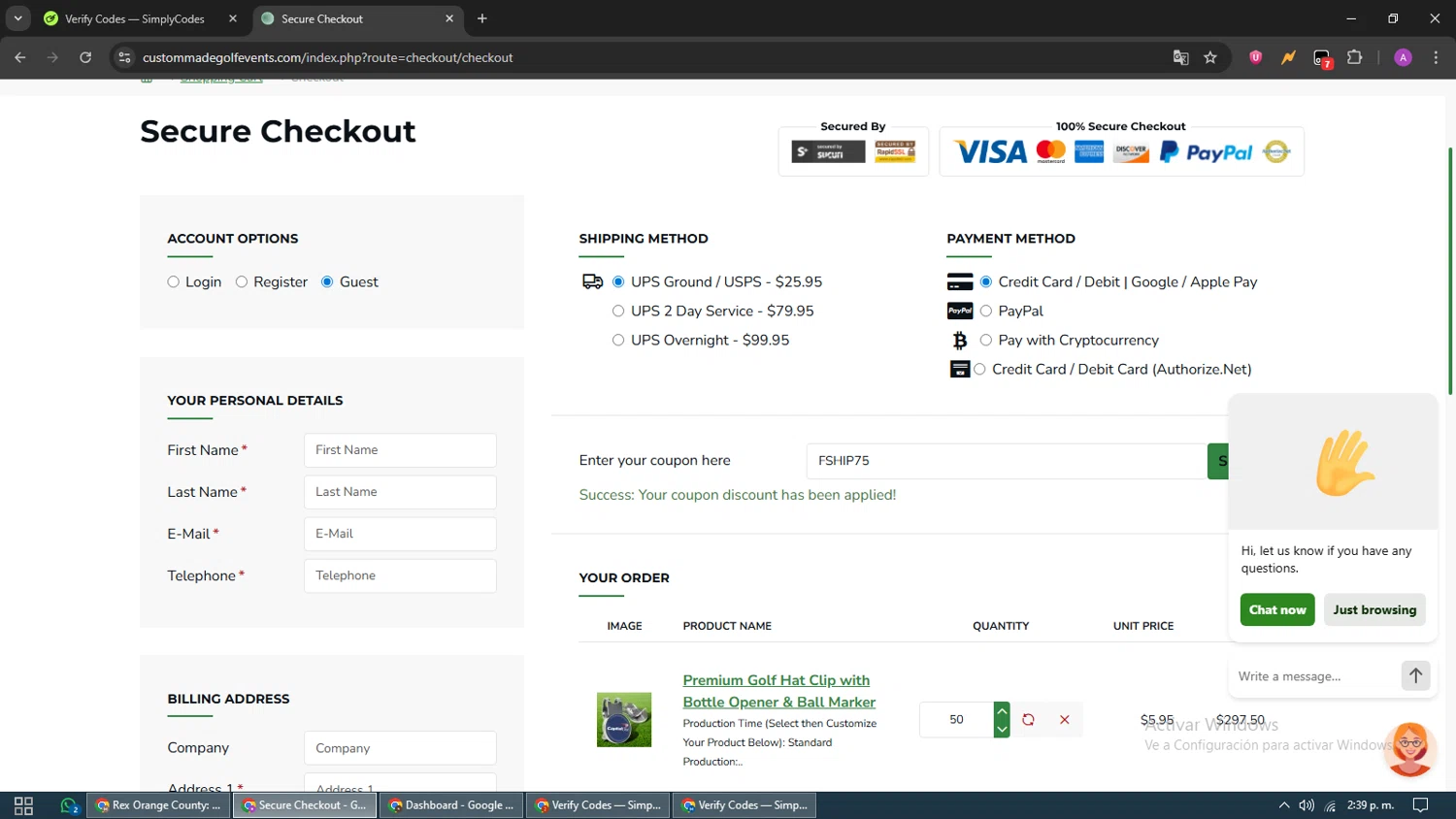Select the Secure Checkout tab
The width and height of the screenshot is (1456, 819).
[x=357, y=18]
